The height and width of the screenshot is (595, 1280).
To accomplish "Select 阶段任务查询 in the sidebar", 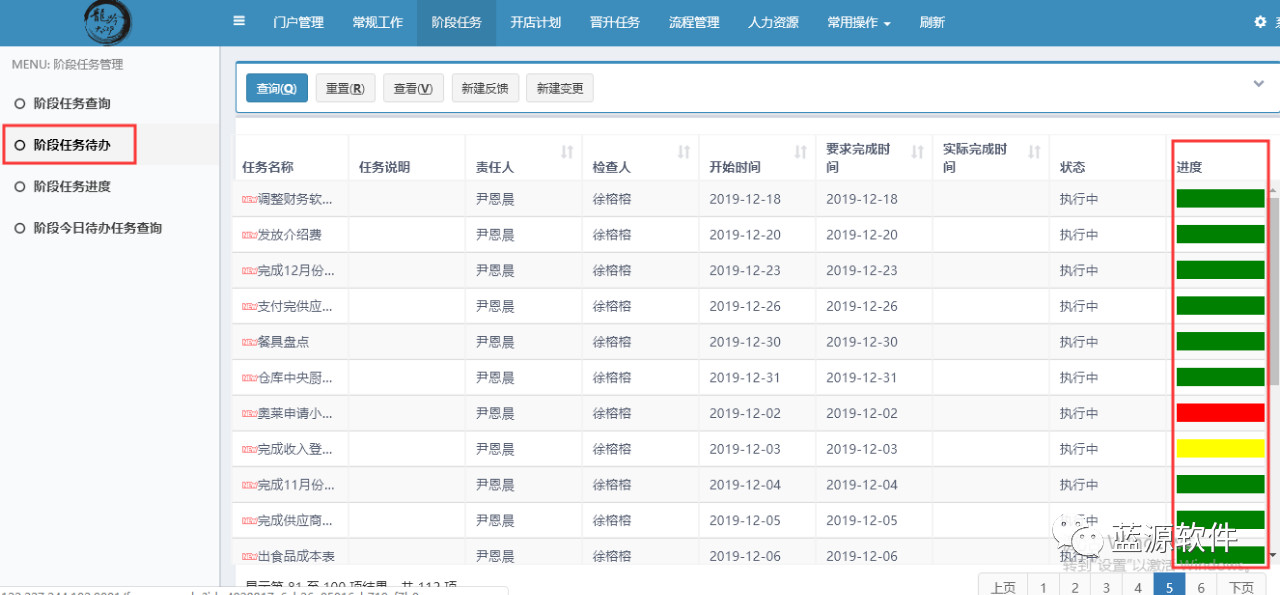I will point(71,103).
